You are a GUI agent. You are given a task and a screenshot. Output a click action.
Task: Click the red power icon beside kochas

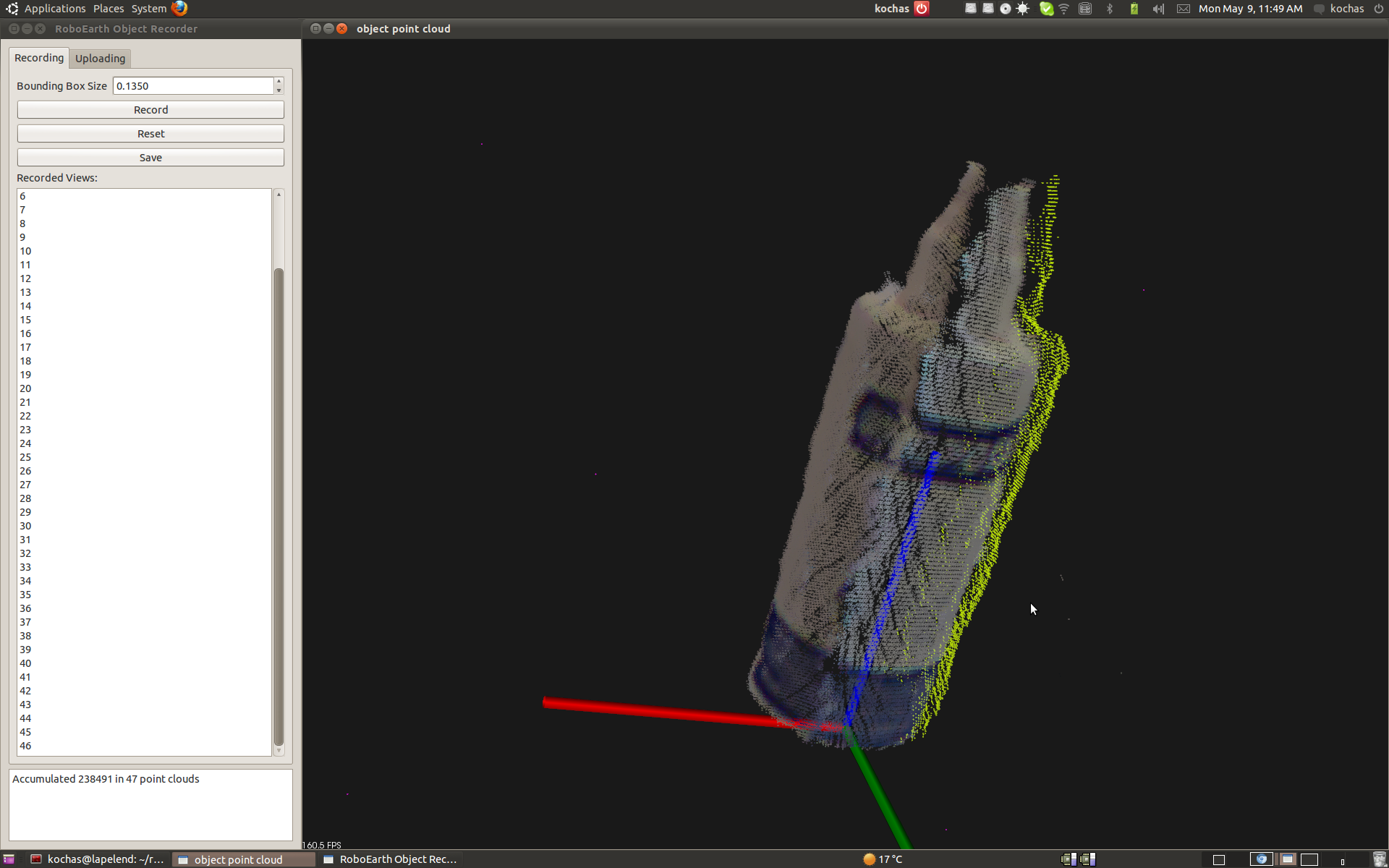(x=922, y=9)
